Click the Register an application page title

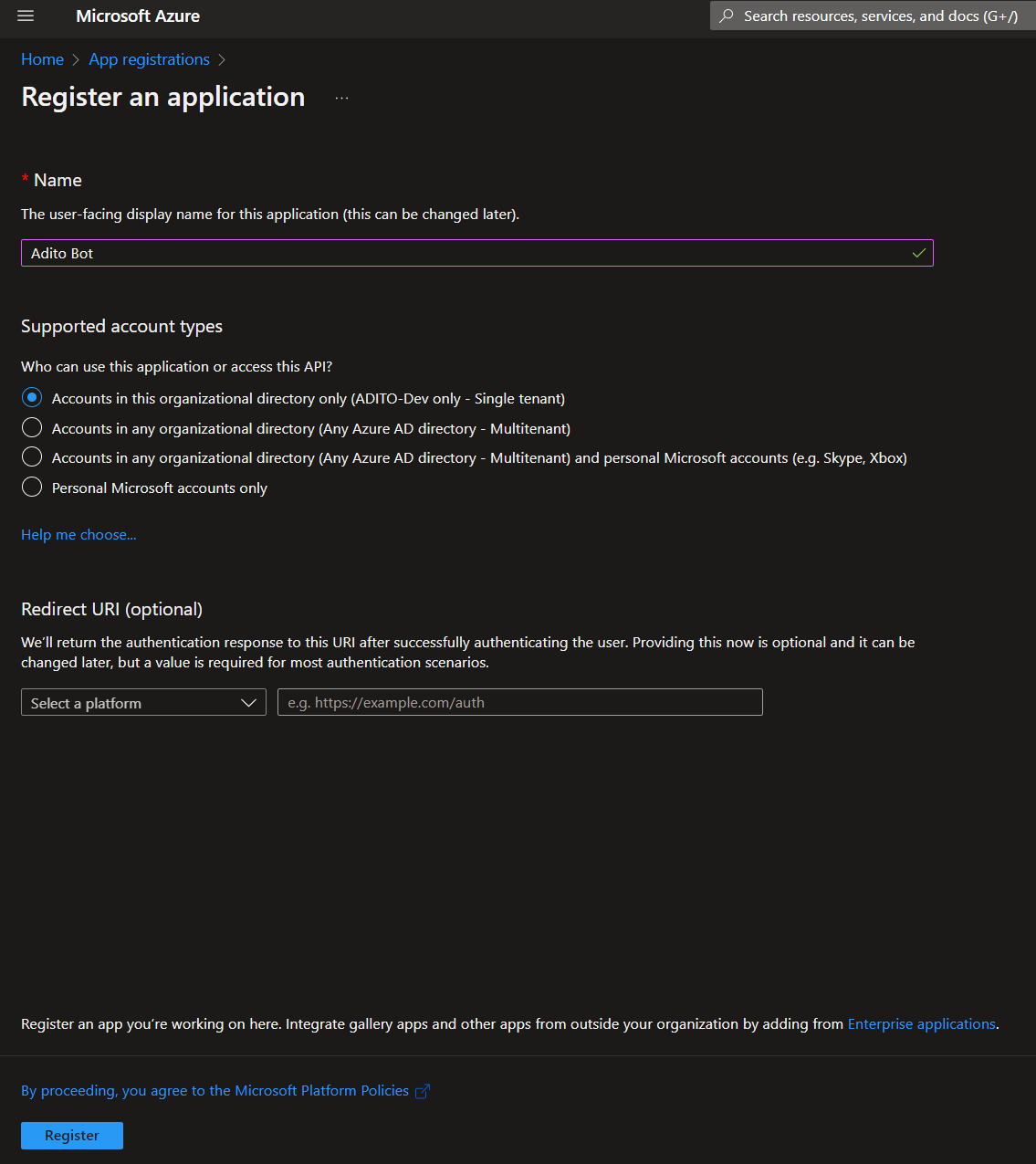pyautogui.click(x=163, y=97)
